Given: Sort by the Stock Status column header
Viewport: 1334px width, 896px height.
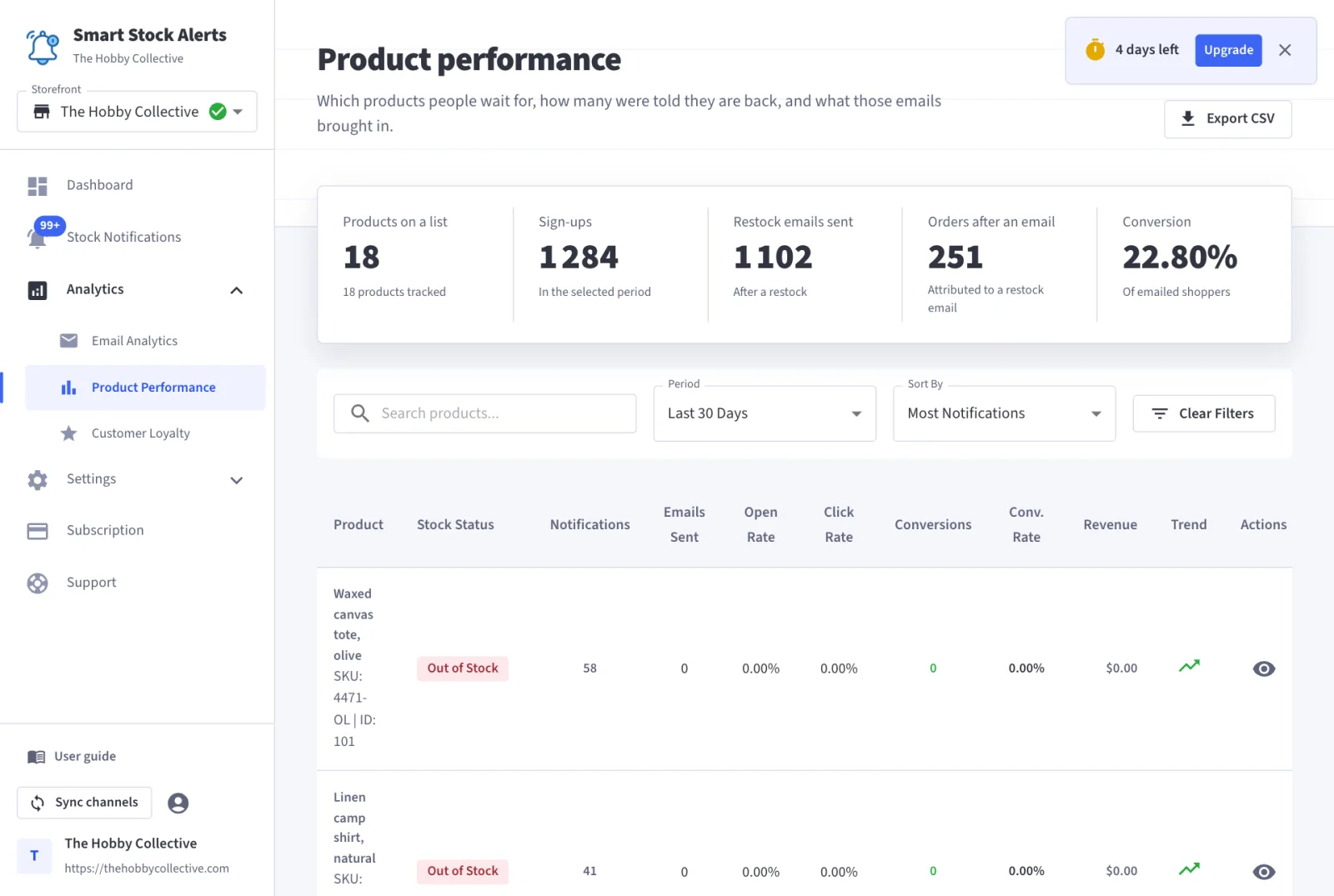Looking at the screenshot, I should [x=455, y=525].
